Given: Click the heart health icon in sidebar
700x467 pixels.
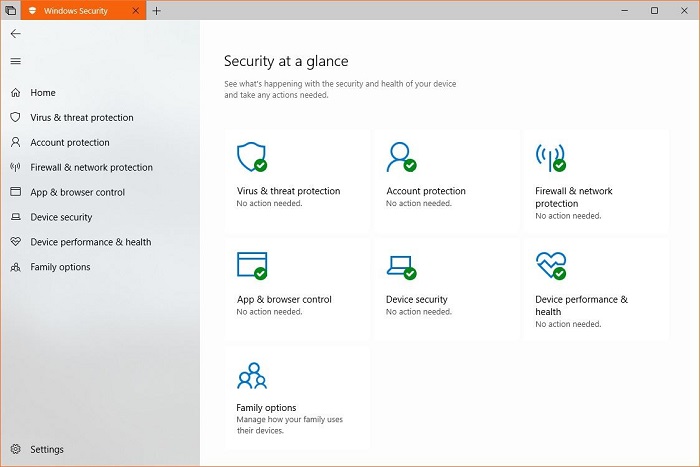Looking at the screenshot, I should tap(16, 242).
